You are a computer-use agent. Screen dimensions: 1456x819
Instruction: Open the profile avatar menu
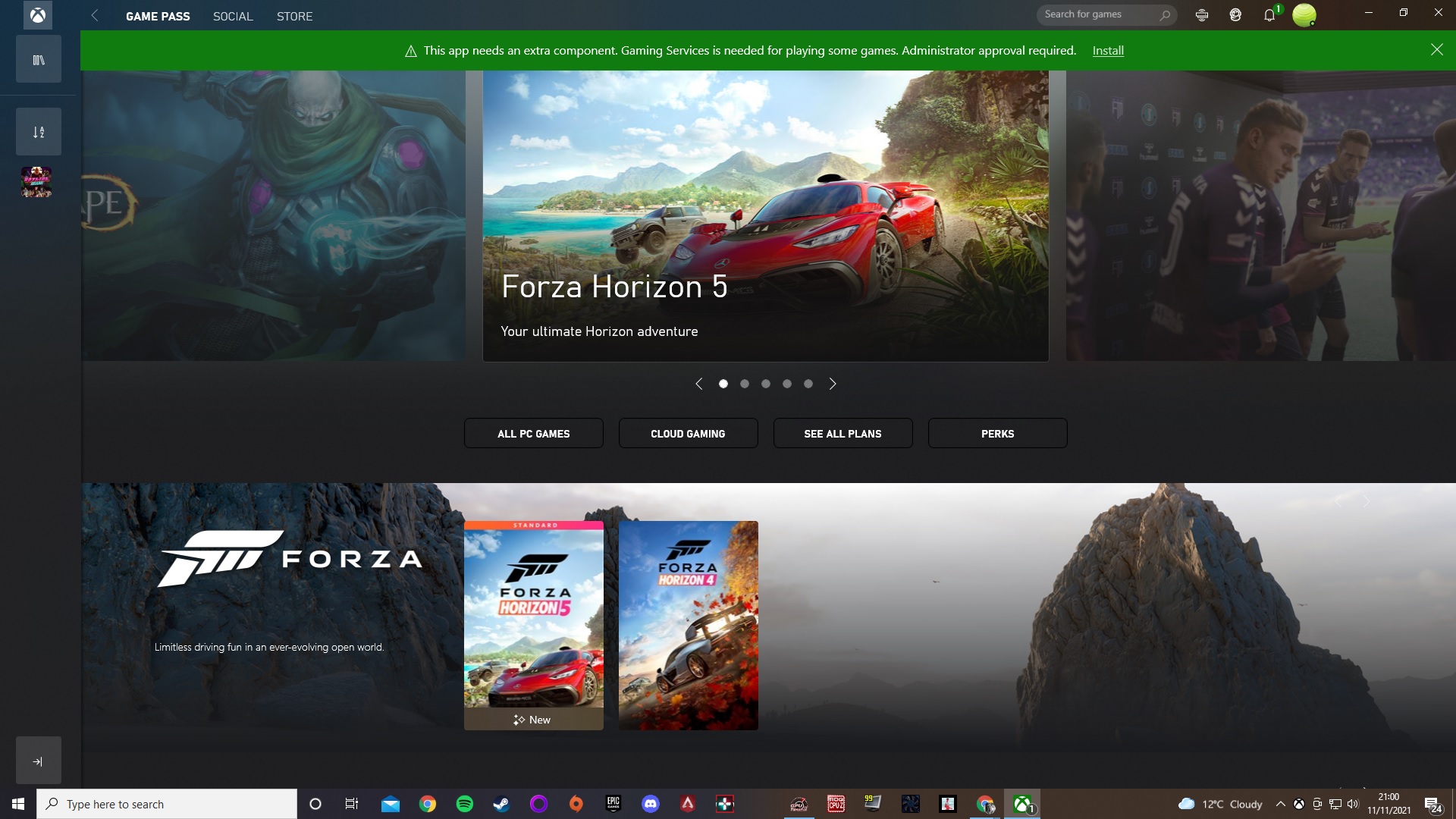point(1304,14)
